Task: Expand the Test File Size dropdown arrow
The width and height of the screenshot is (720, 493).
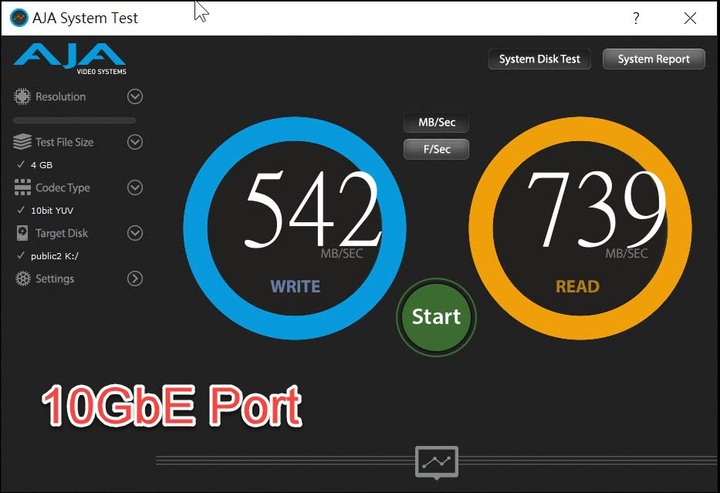Action: coord(135,142)
